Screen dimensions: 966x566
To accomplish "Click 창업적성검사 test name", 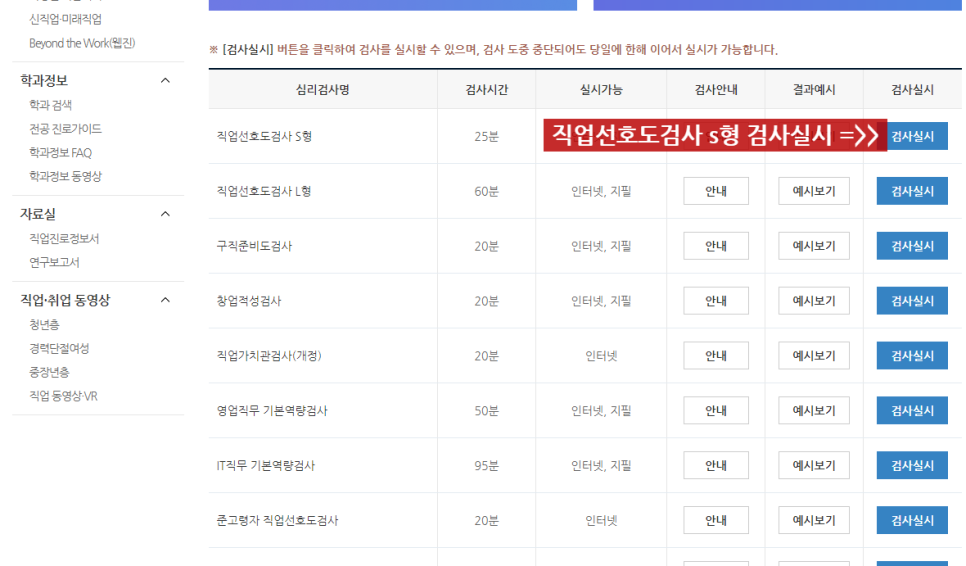I will click(249, 301).
